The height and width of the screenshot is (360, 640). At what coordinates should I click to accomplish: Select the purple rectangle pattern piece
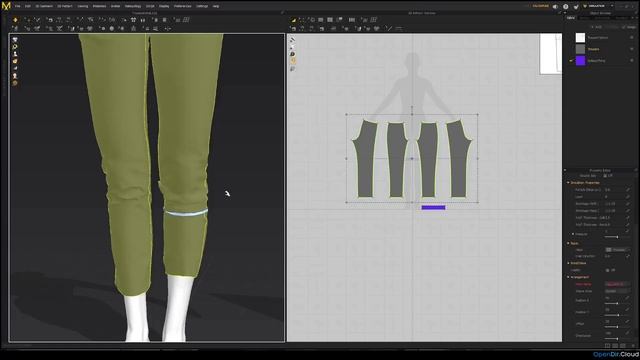[x=433, y=208]
